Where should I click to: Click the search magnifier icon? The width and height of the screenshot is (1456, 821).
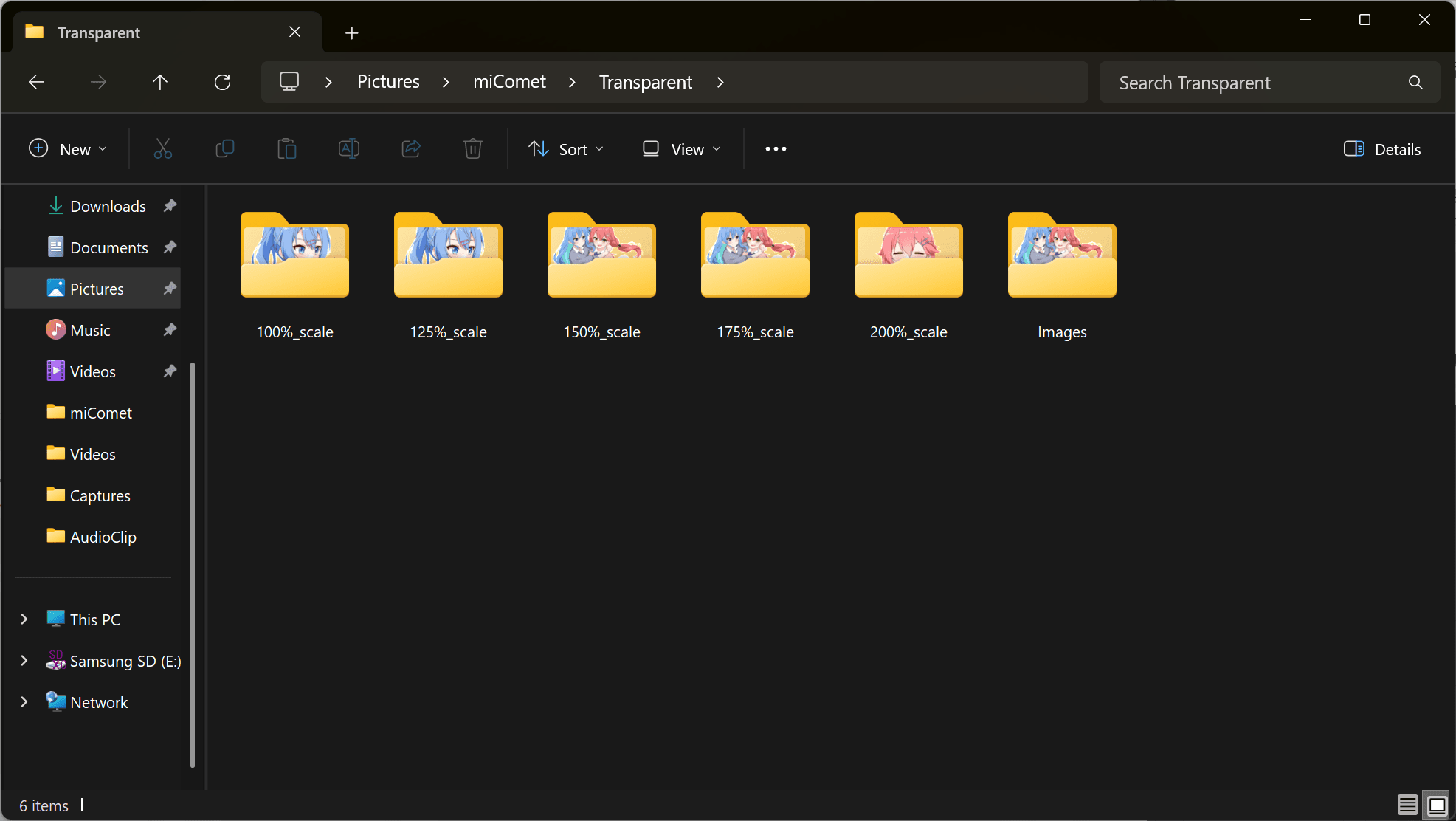tap(1415, 82)
